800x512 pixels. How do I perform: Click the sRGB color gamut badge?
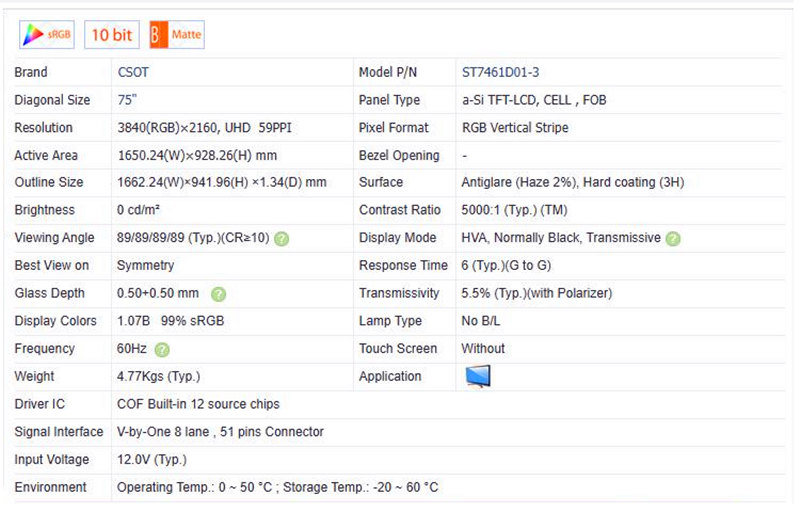point(47,35)
